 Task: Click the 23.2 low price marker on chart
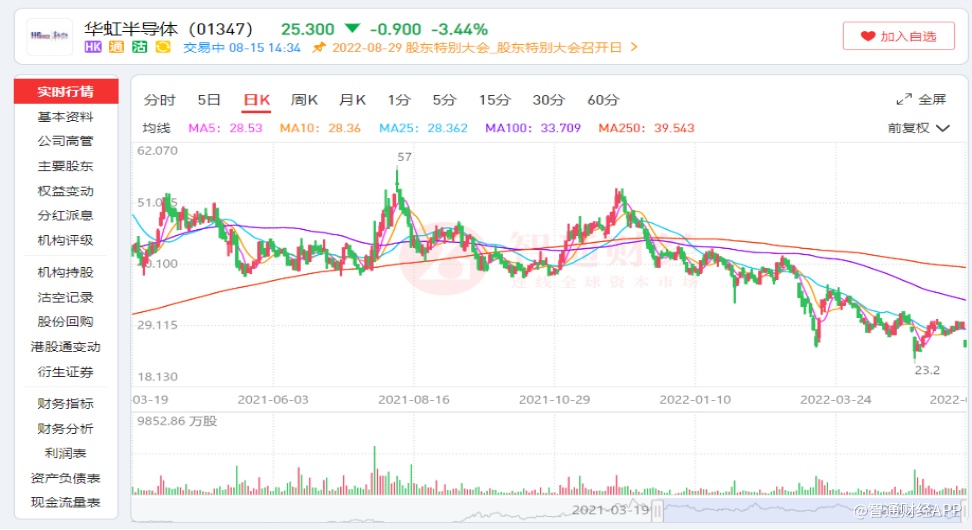click(927, 370)
